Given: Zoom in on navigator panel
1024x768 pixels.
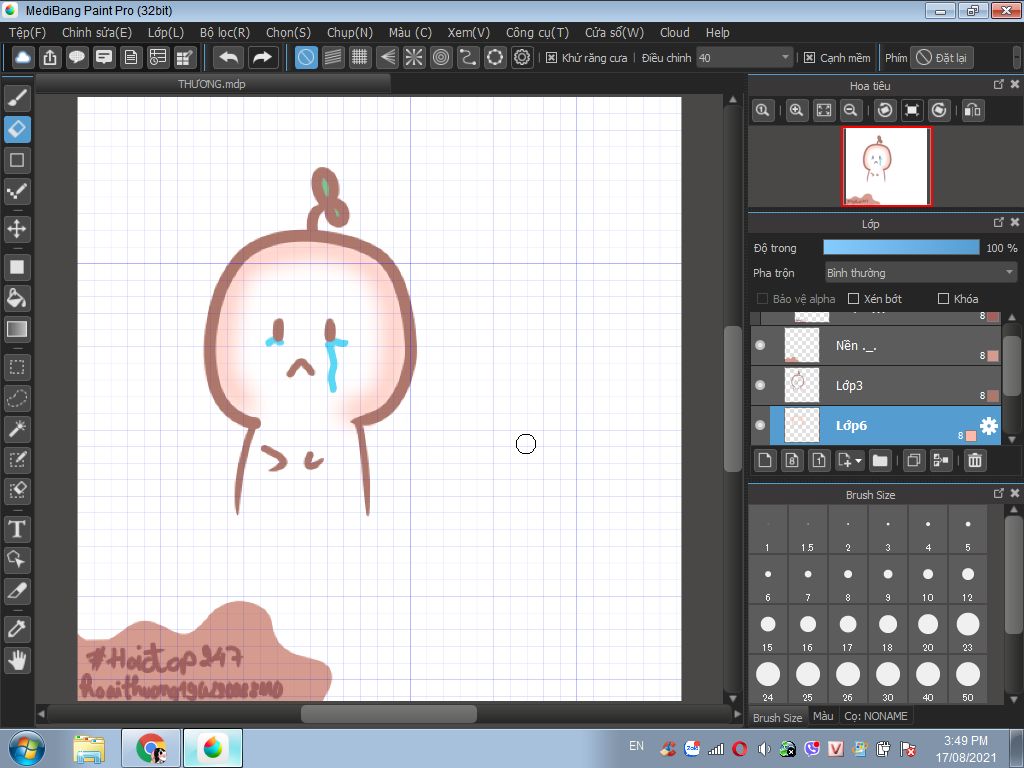Looking at the screenshot, I should pyautogui.click(x=796, y=110).
